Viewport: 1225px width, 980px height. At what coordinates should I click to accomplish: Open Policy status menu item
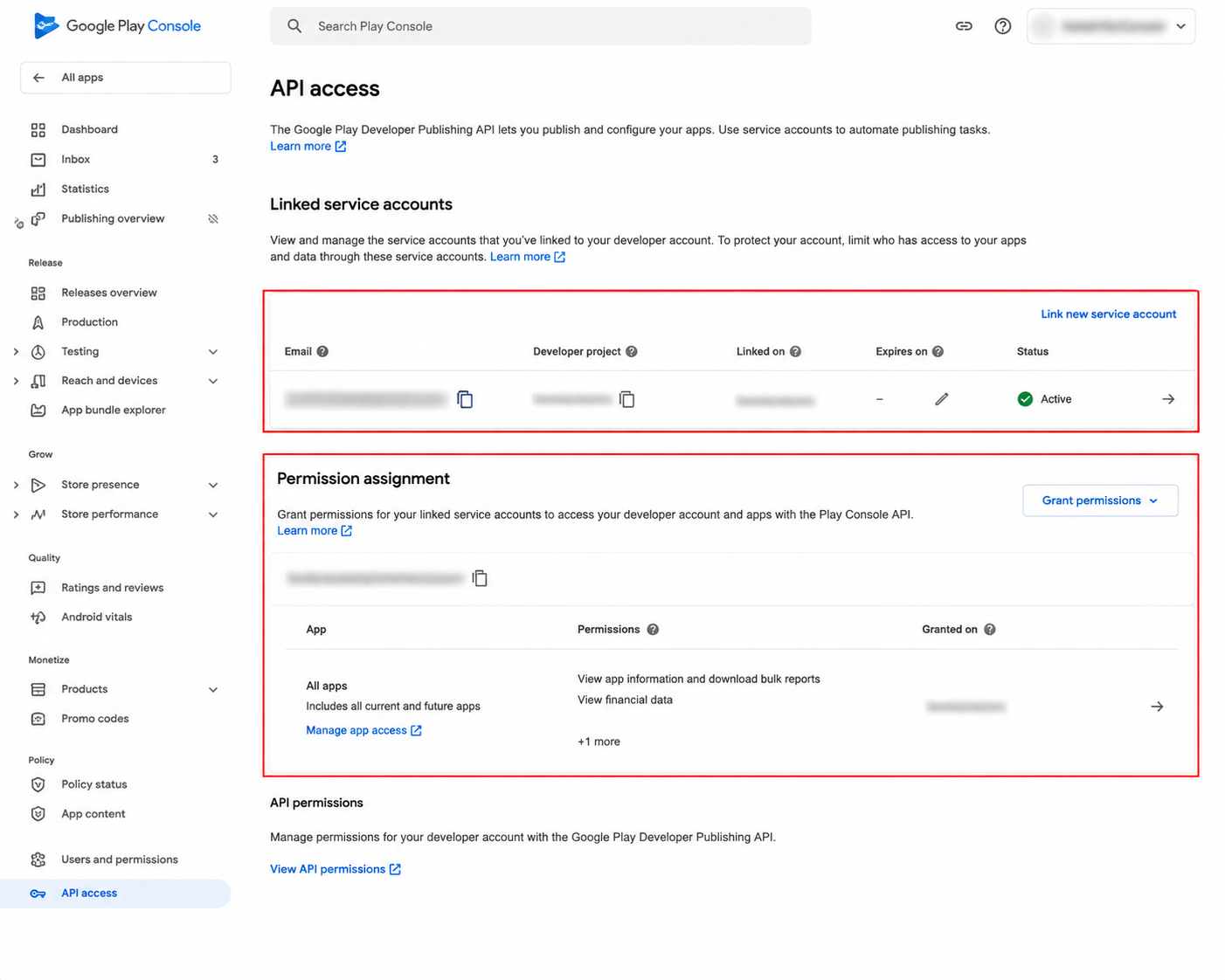[94, 784]
